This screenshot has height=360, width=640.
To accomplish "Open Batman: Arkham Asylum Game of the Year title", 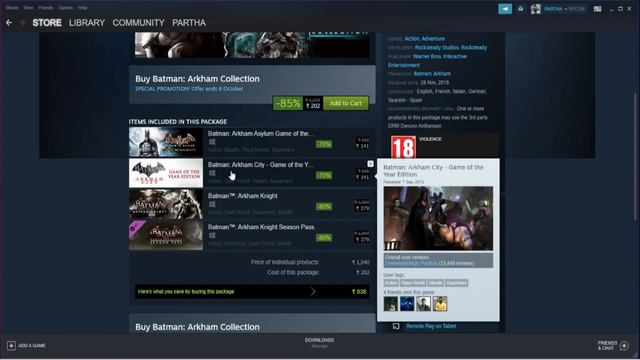I will (x=261, y=133).
